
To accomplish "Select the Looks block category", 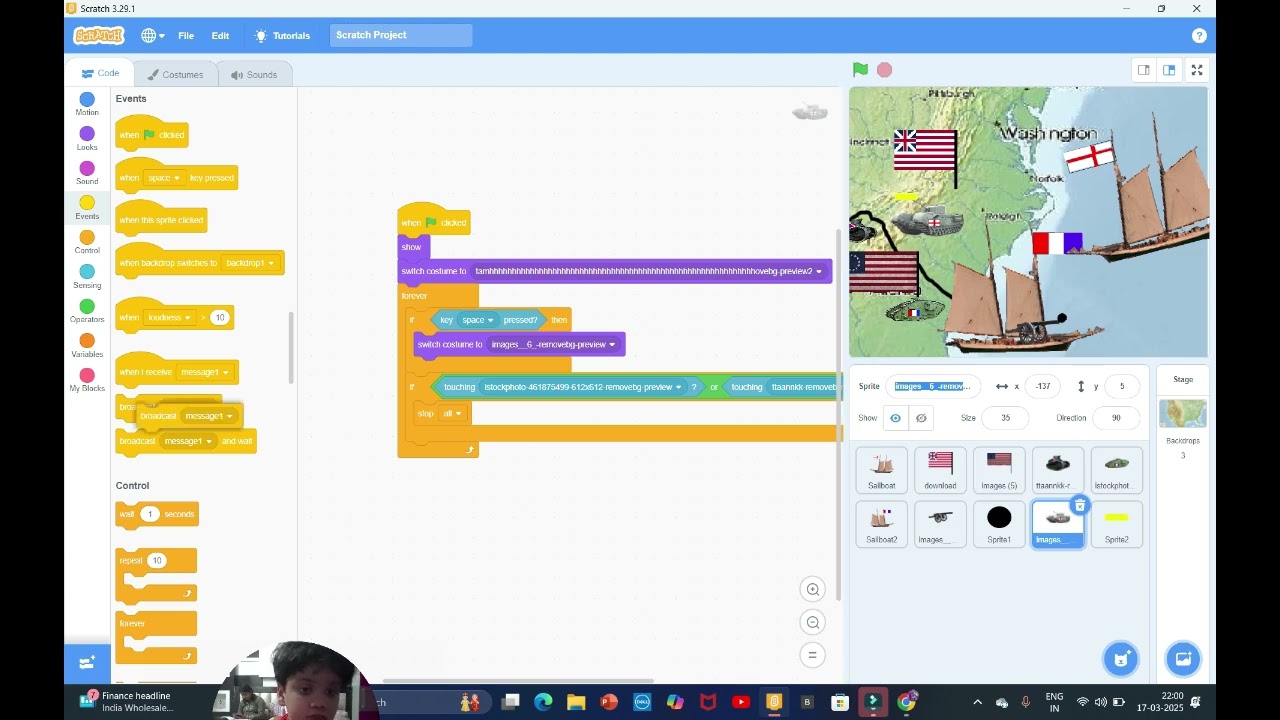I will click(x=87, y=139).
